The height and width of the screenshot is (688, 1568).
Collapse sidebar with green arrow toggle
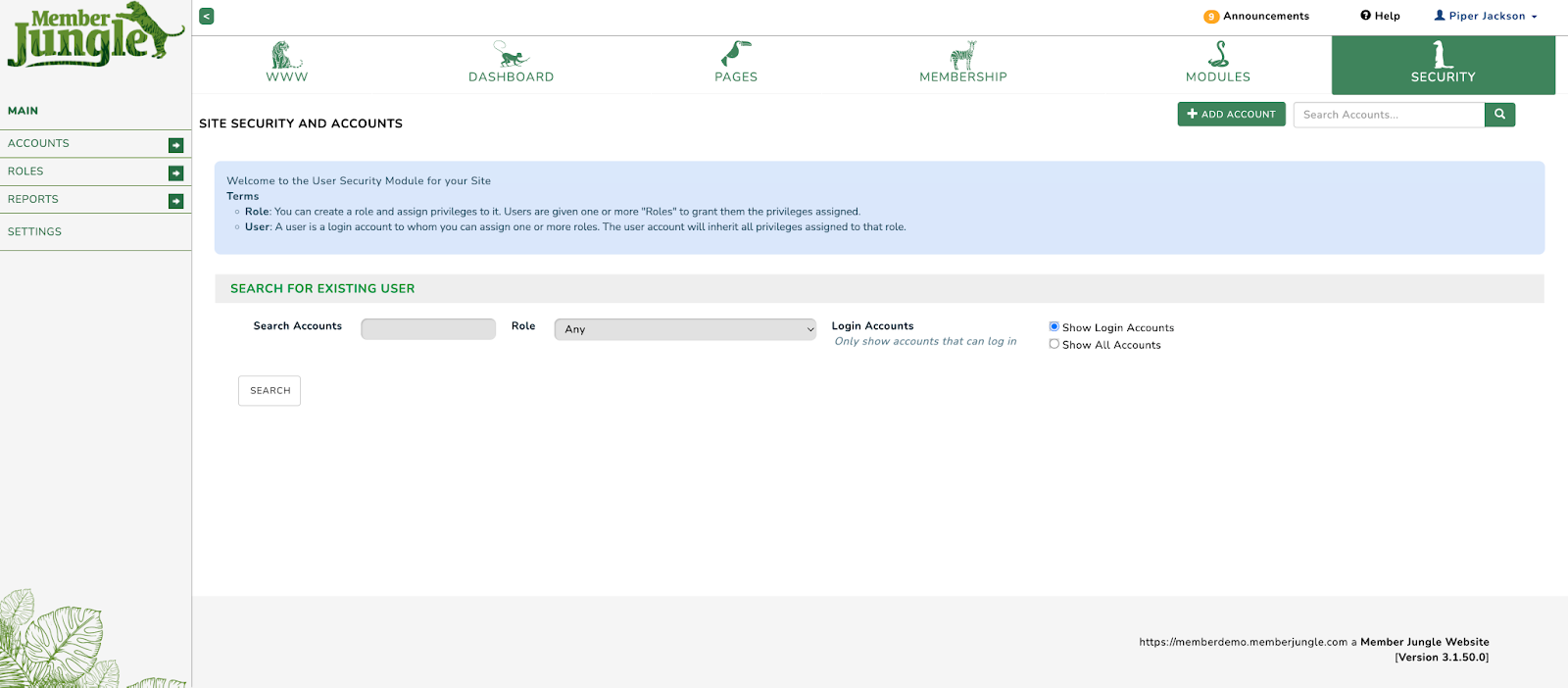coord(207,17)
